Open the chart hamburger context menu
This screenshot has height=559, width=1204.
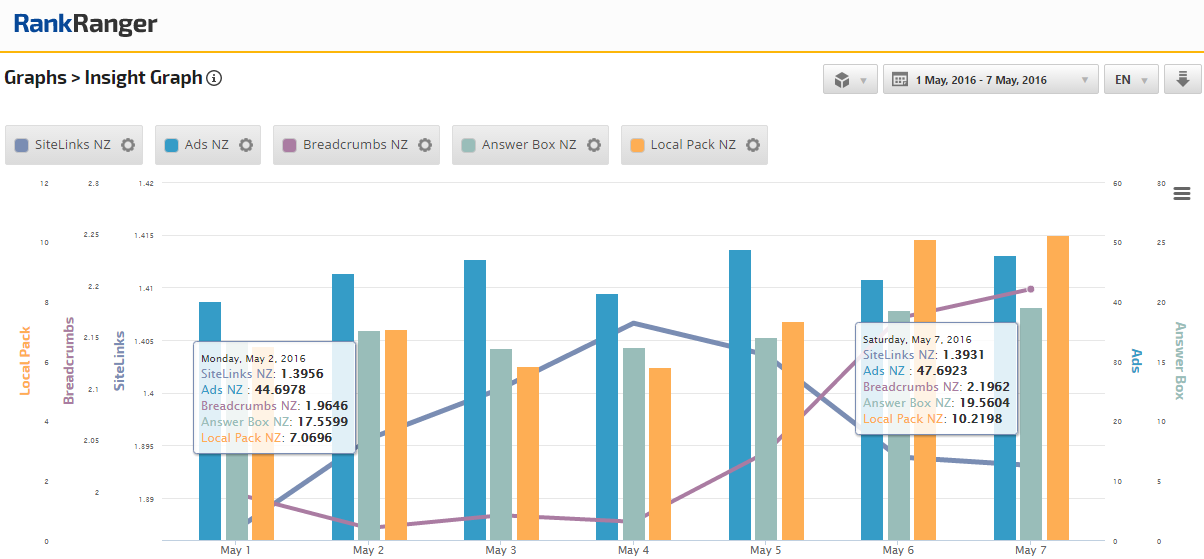point(1181,193)
